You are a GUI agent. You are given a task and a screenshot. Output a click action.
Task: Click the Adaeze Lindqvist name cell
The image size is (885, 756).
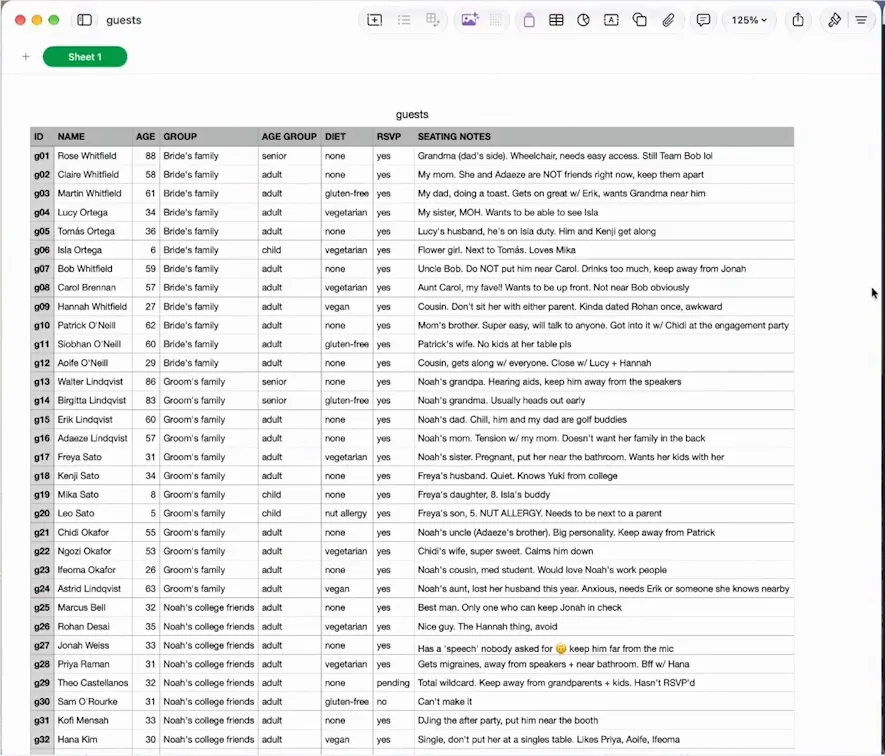point(93,438)
